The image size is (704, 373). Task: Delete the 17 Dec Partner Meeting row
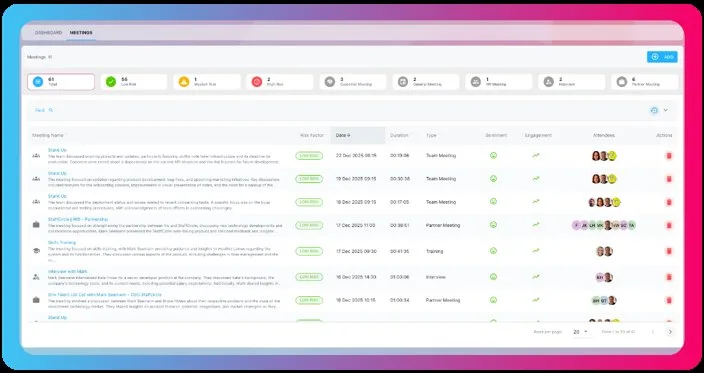click(669, 225)
